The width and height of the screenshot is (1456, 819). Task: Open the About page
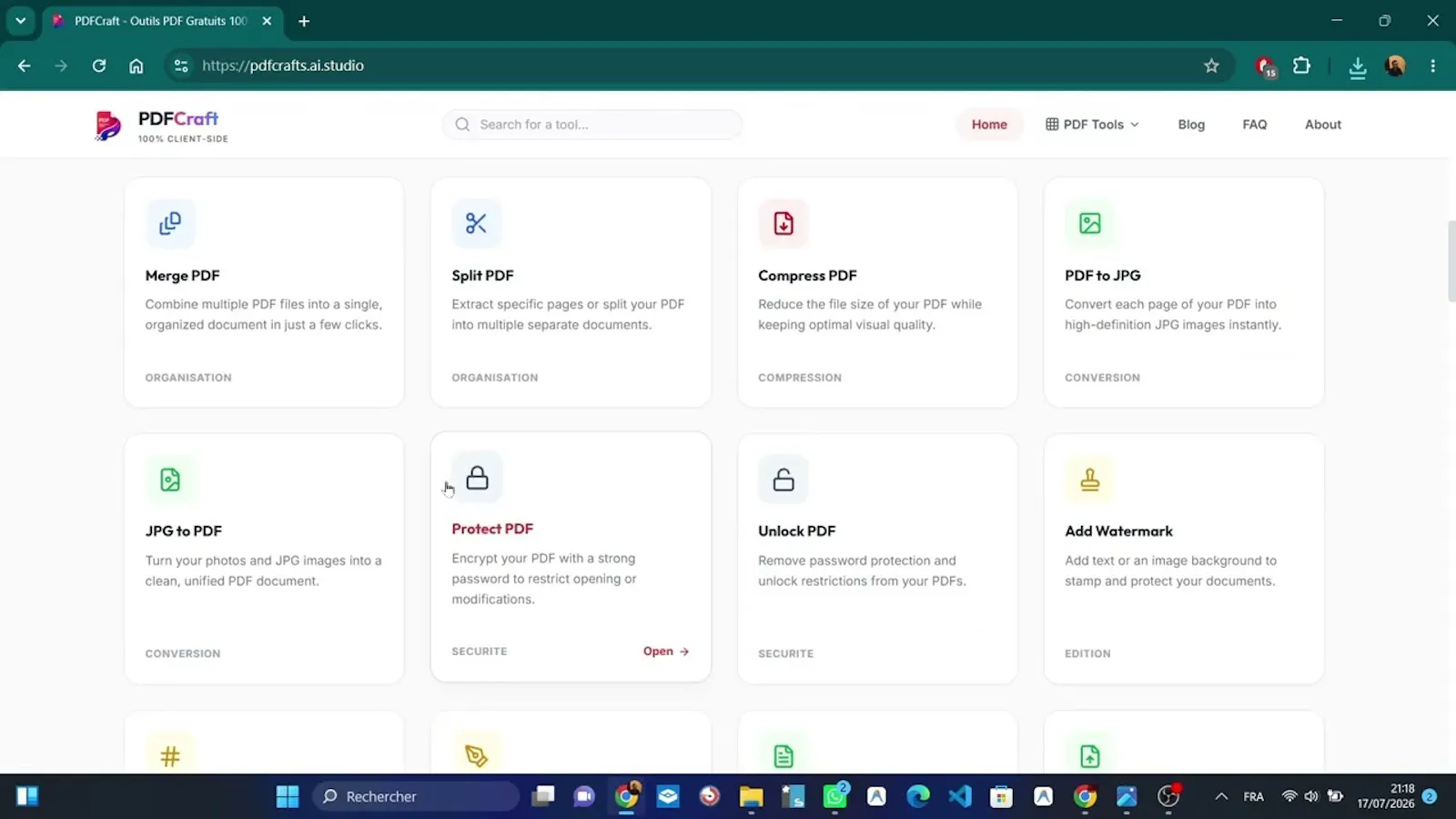click(x=1323, y=125)
